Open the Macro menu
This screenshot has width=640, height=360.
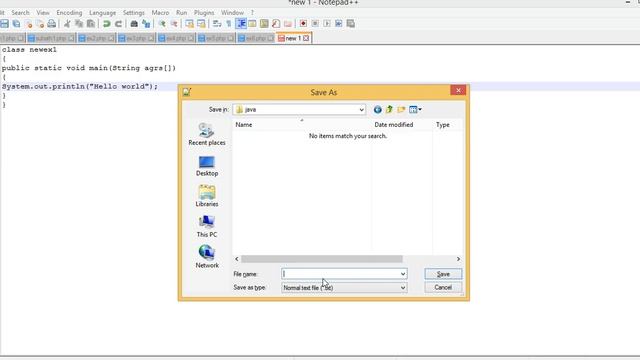160,13
